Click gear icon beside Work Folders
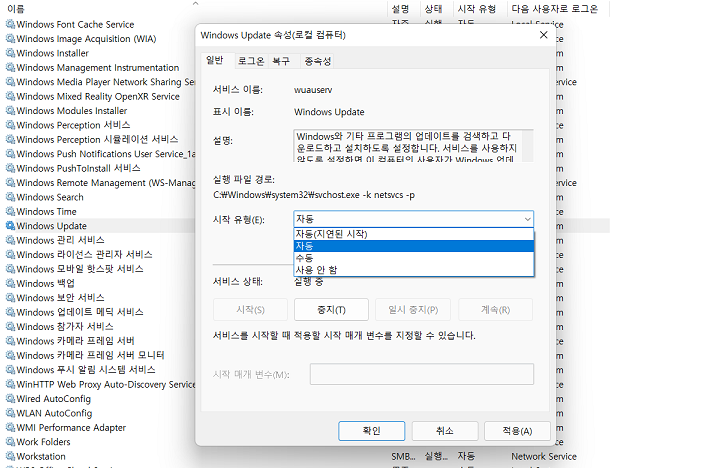The width and height of the screenshot is (727, 468). (10, 442)
